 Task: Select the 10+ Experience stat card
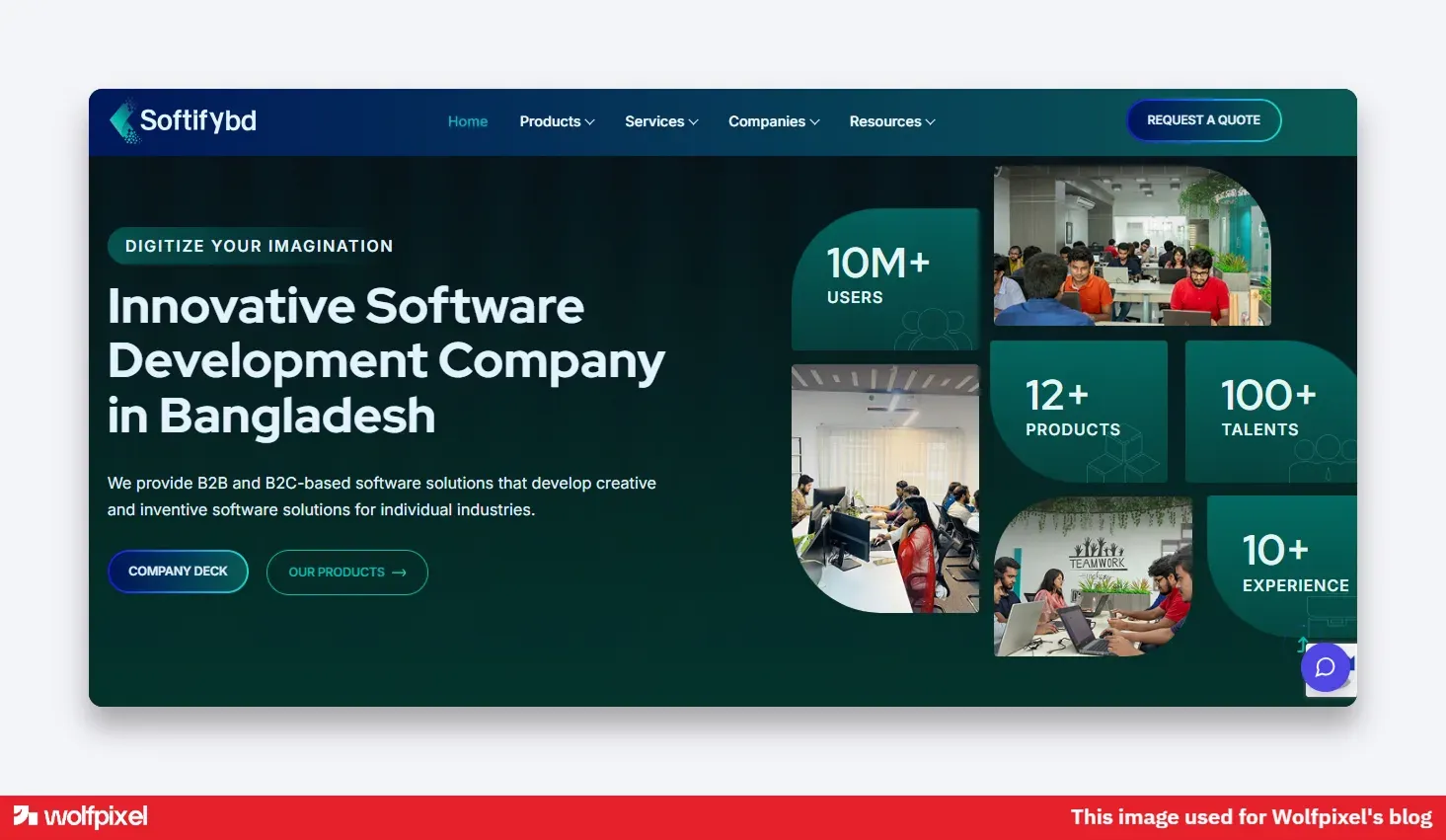pyautogui.click(x=1282, y=567)
